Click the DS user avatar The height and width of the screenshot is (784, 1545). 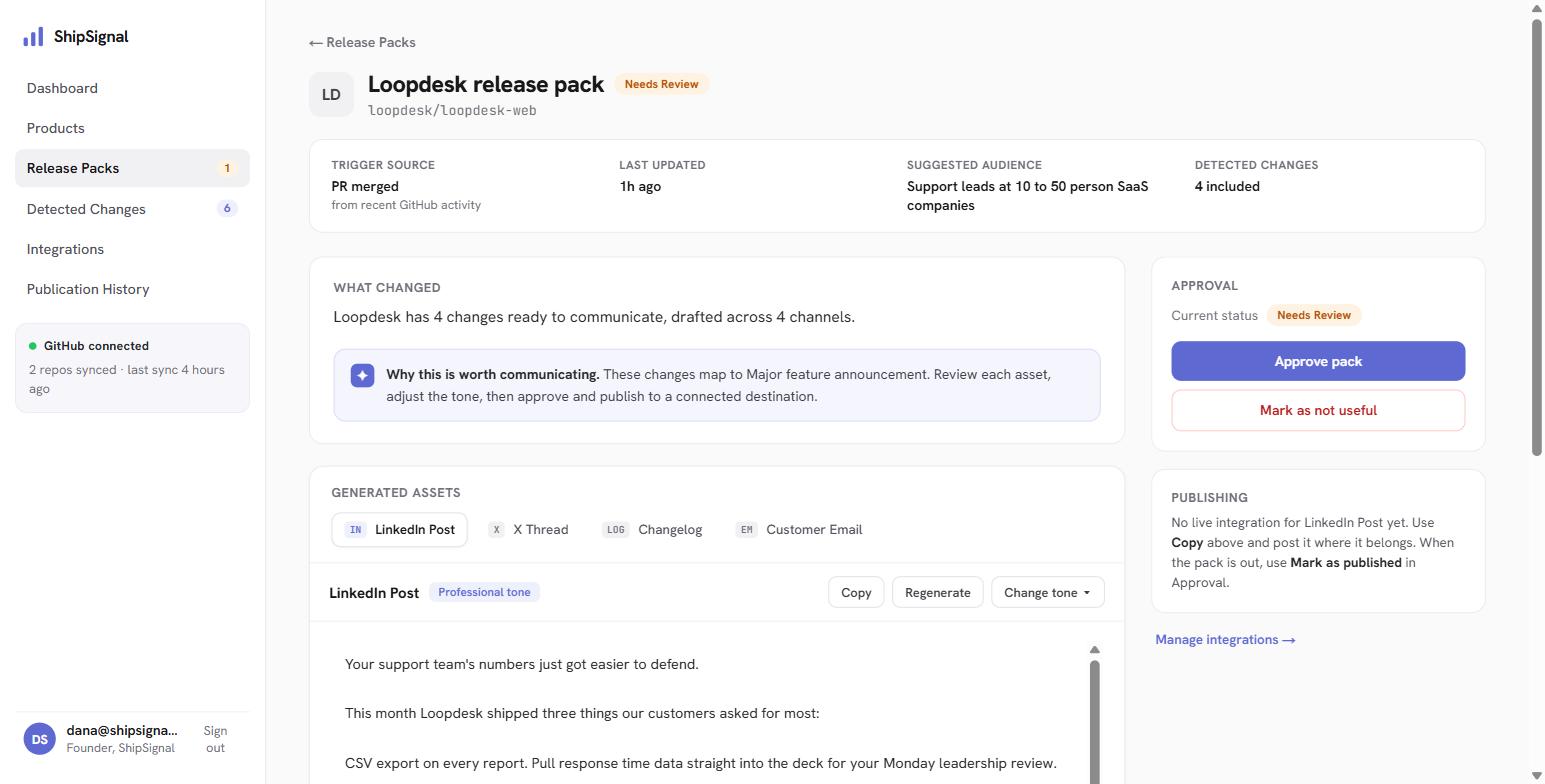pos(40,739)
